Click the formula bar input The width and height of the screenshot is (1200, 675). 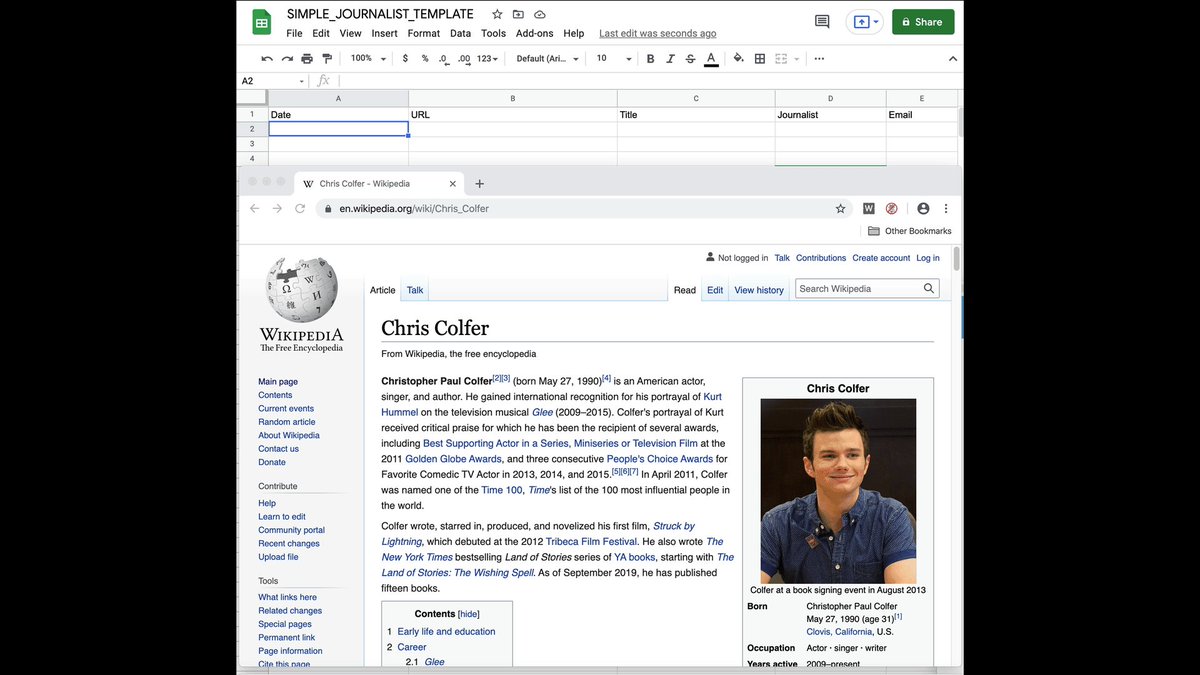648,81
